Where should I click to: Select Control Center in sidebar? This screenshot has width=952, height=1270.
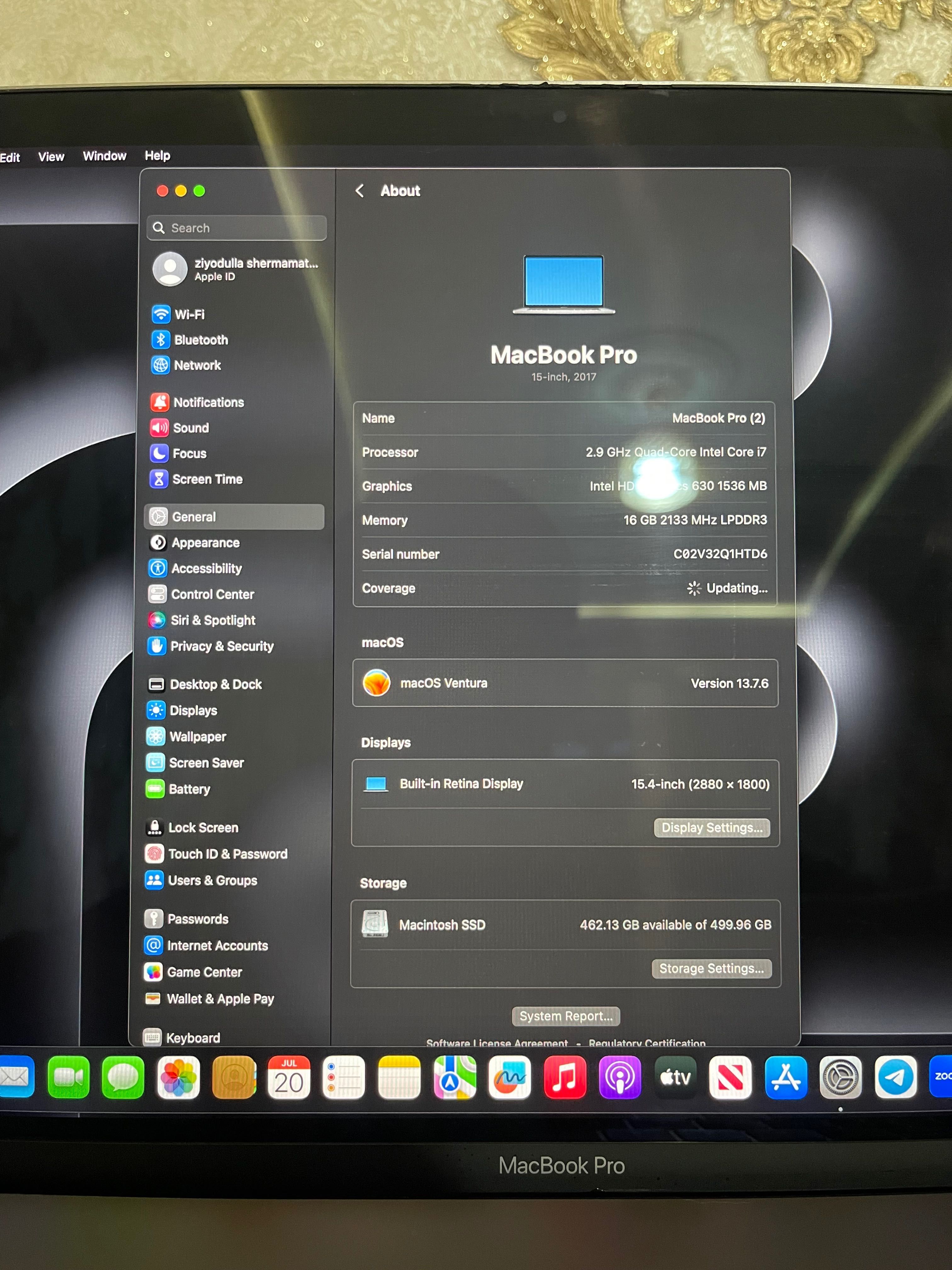tap(201, 594)
